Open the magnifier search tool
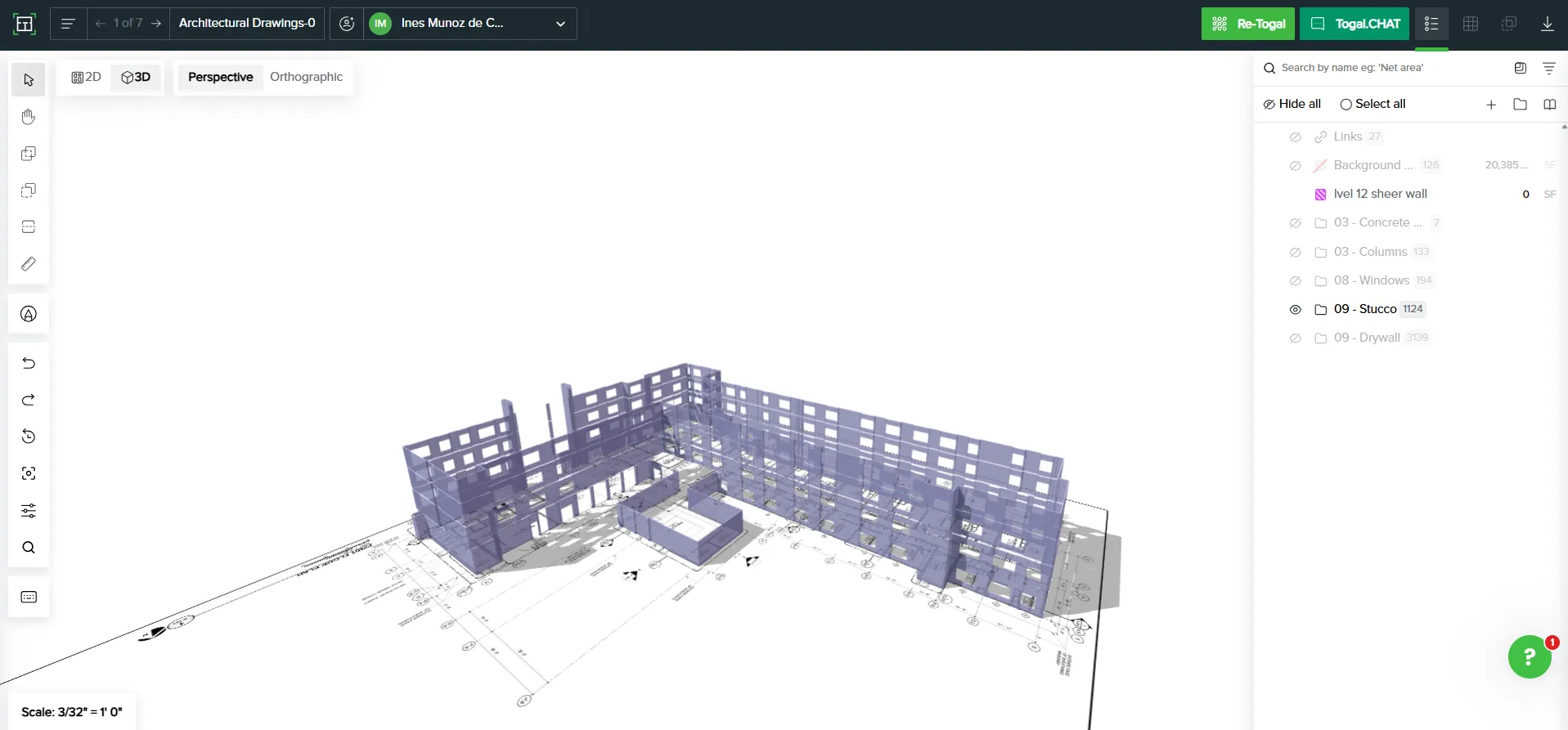Viewport: 1568px width, 730px height. pos(29,548)
